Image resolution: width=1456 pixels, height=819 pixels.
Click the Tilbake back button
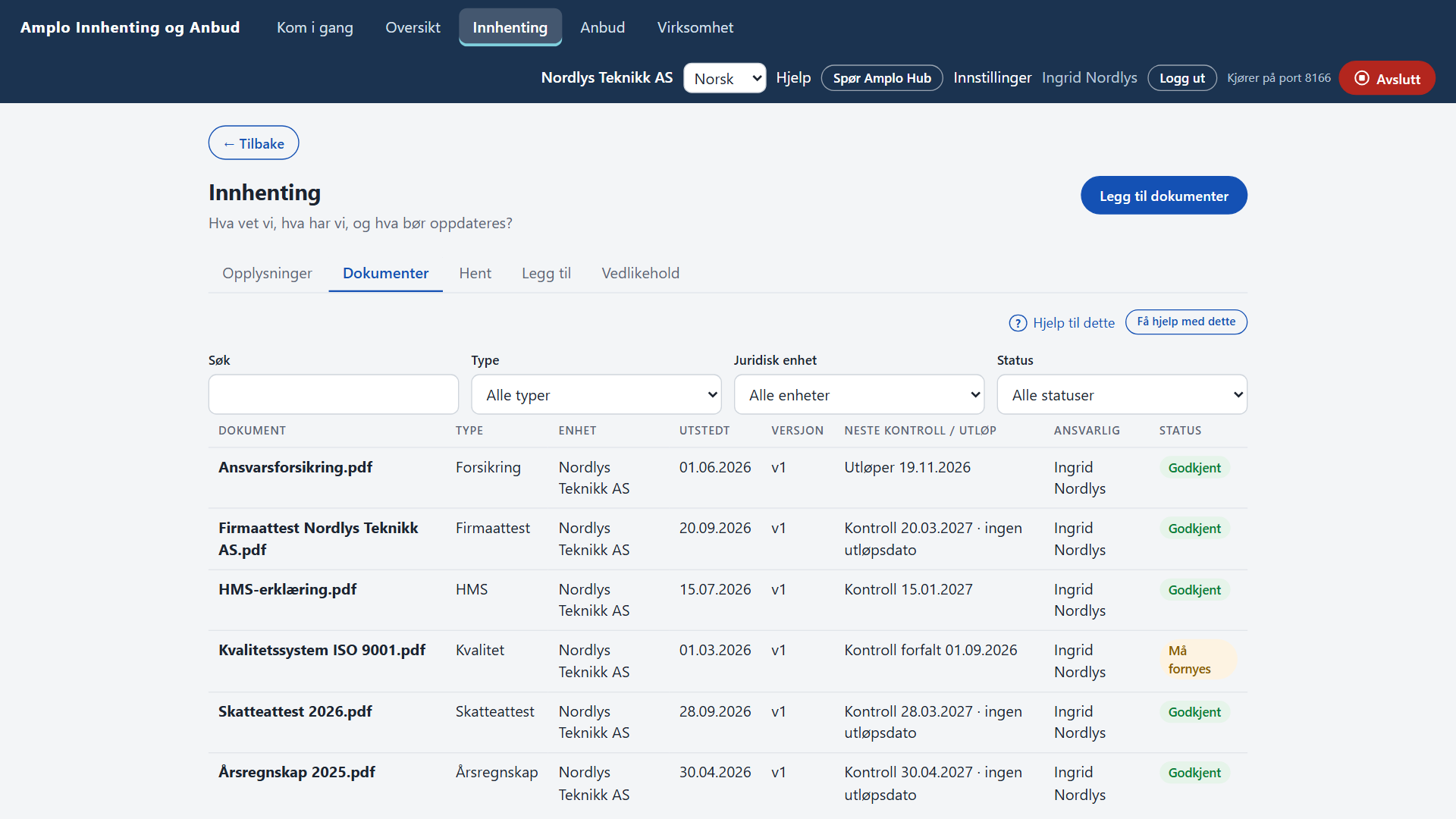click(253, 143)
